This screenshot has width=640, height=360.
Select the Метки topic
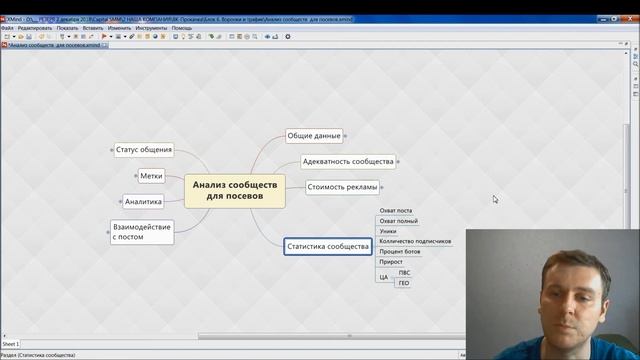click(151, 176)
